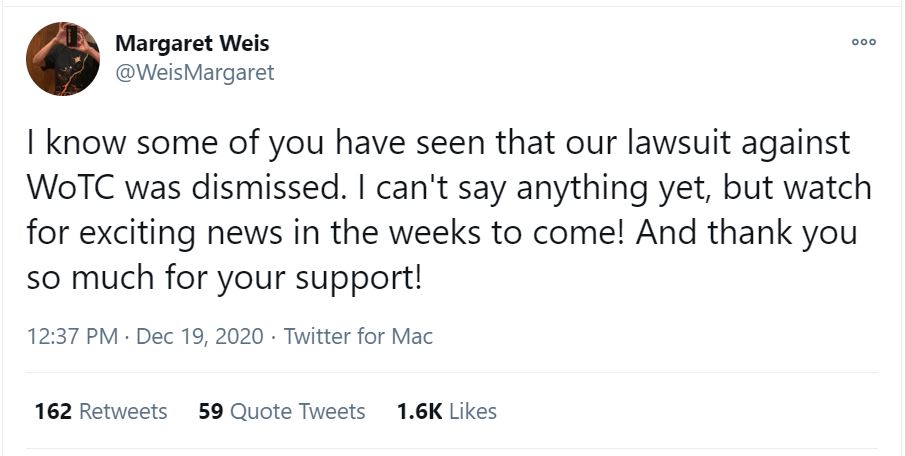Open the Twitter for Mac source link

[x=358, y=336]
